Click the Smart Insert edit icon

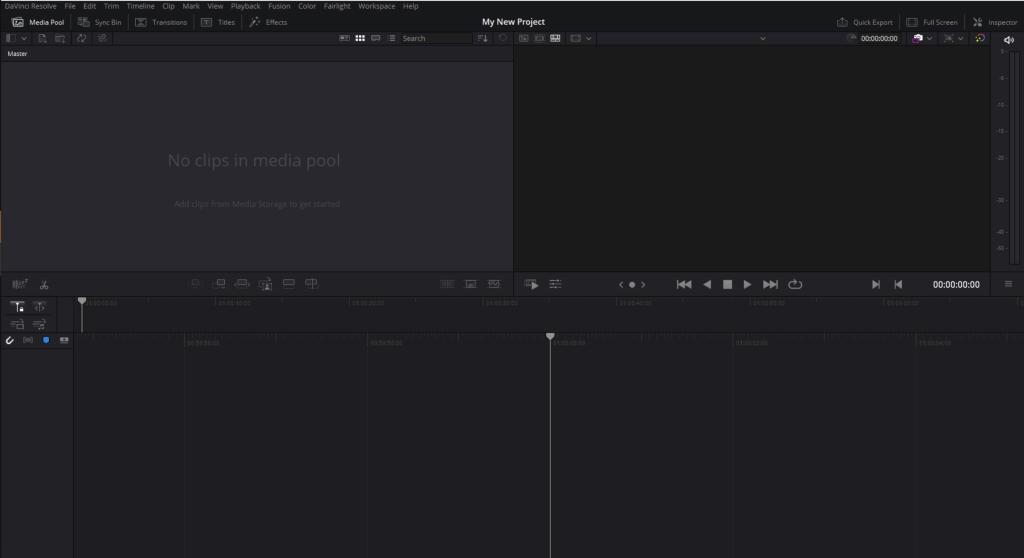point(195,284)
